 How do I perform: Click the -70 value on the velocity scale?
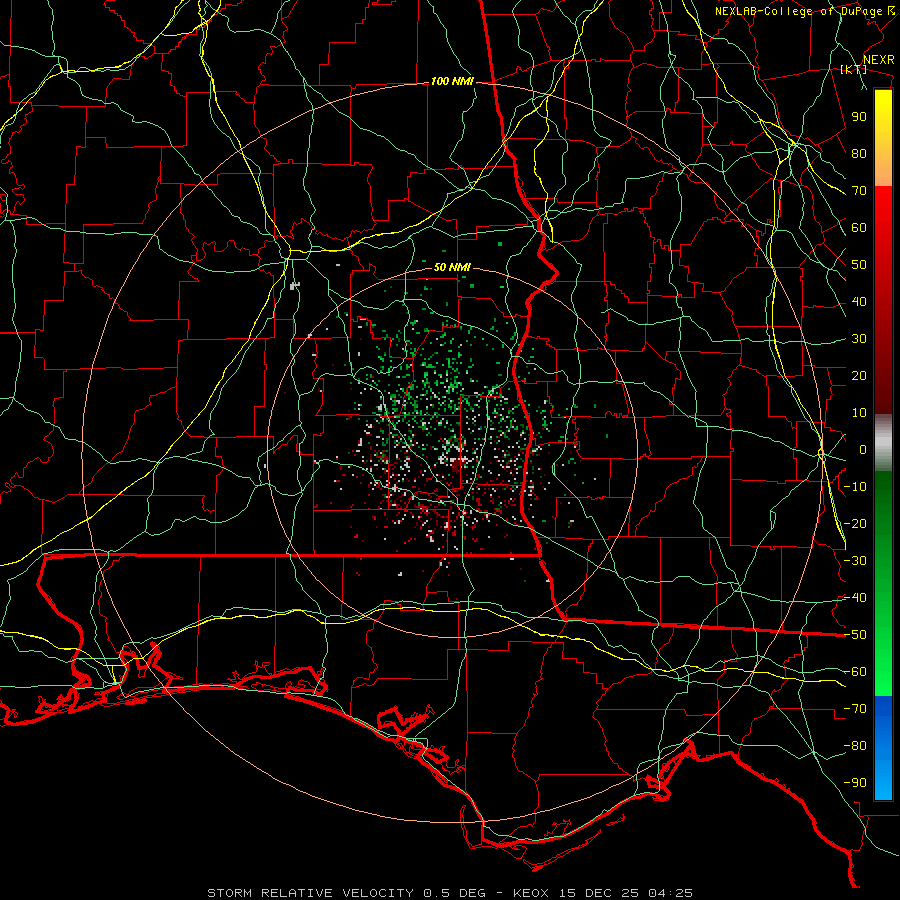click(x=855, y=709)
